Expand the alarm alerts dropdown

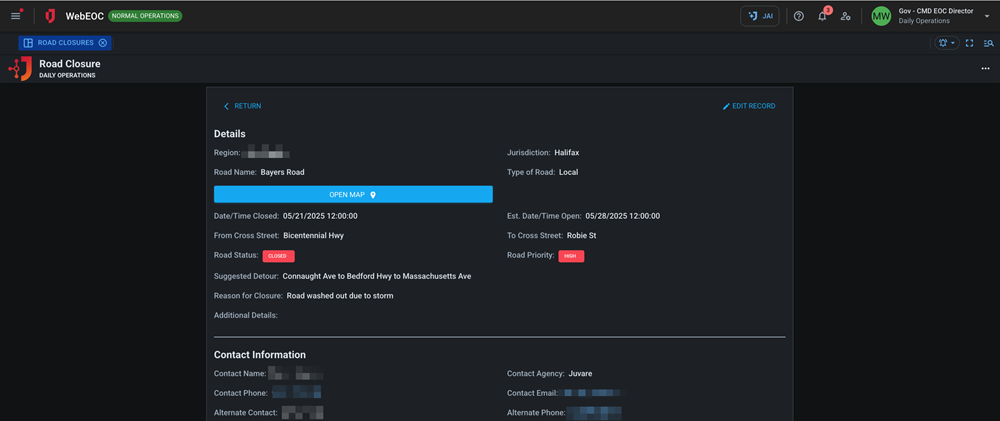(946, 43)
